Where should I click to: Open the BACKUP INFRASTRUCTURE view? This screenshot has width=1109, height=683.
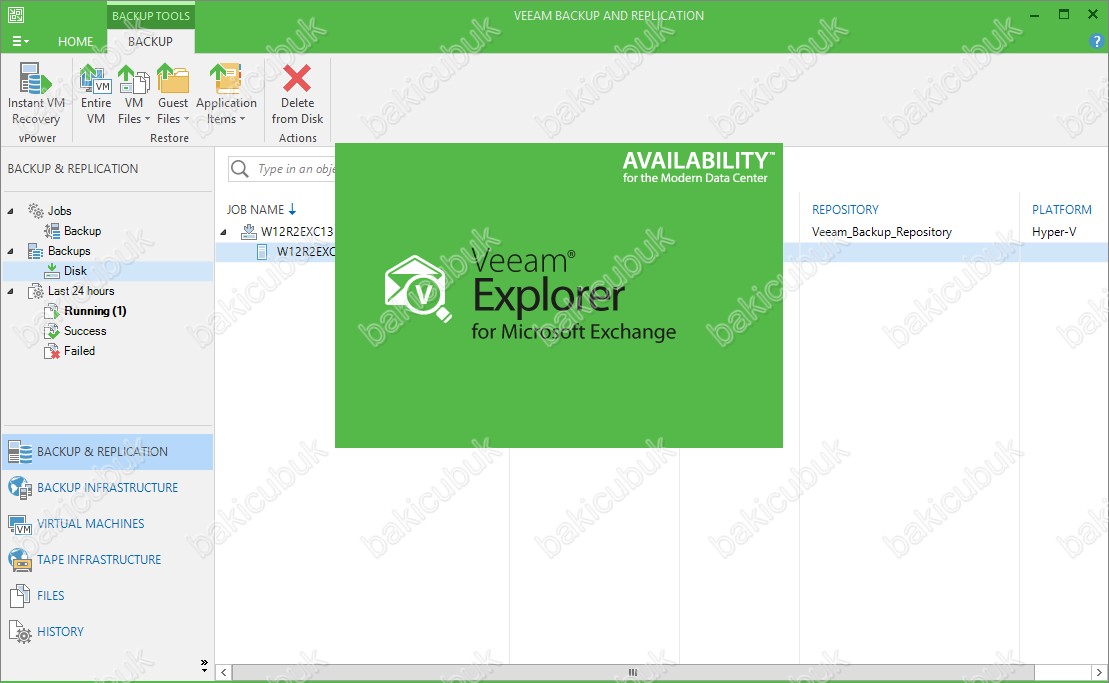(108, 488)
